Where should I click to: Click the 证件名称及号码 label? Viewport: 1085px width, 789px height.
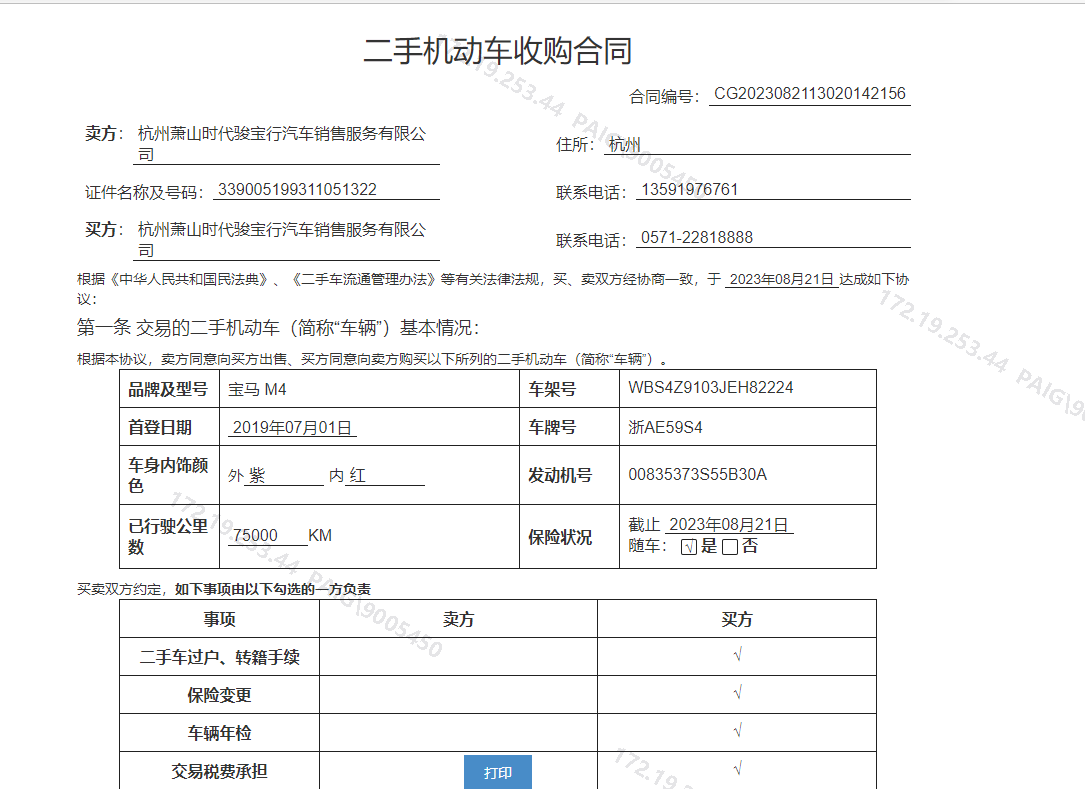(144, 192)
